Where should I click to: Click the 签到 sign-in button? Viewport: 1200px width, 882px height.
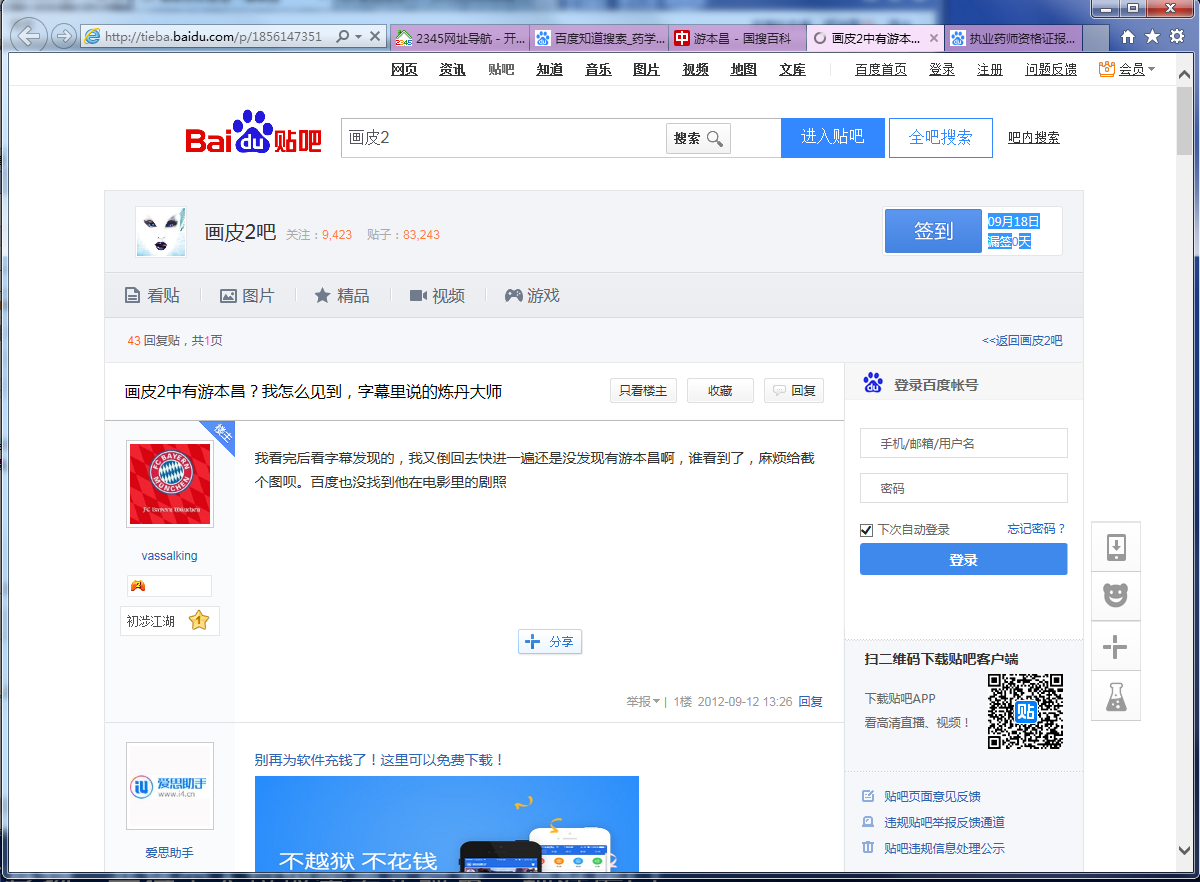[x=933, y=231]
